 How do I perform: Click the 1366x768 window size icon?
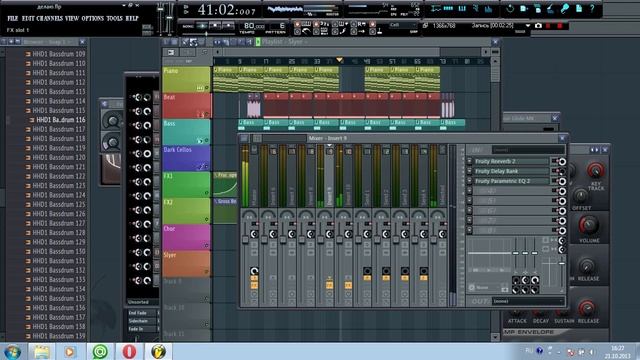click(425, 26)
